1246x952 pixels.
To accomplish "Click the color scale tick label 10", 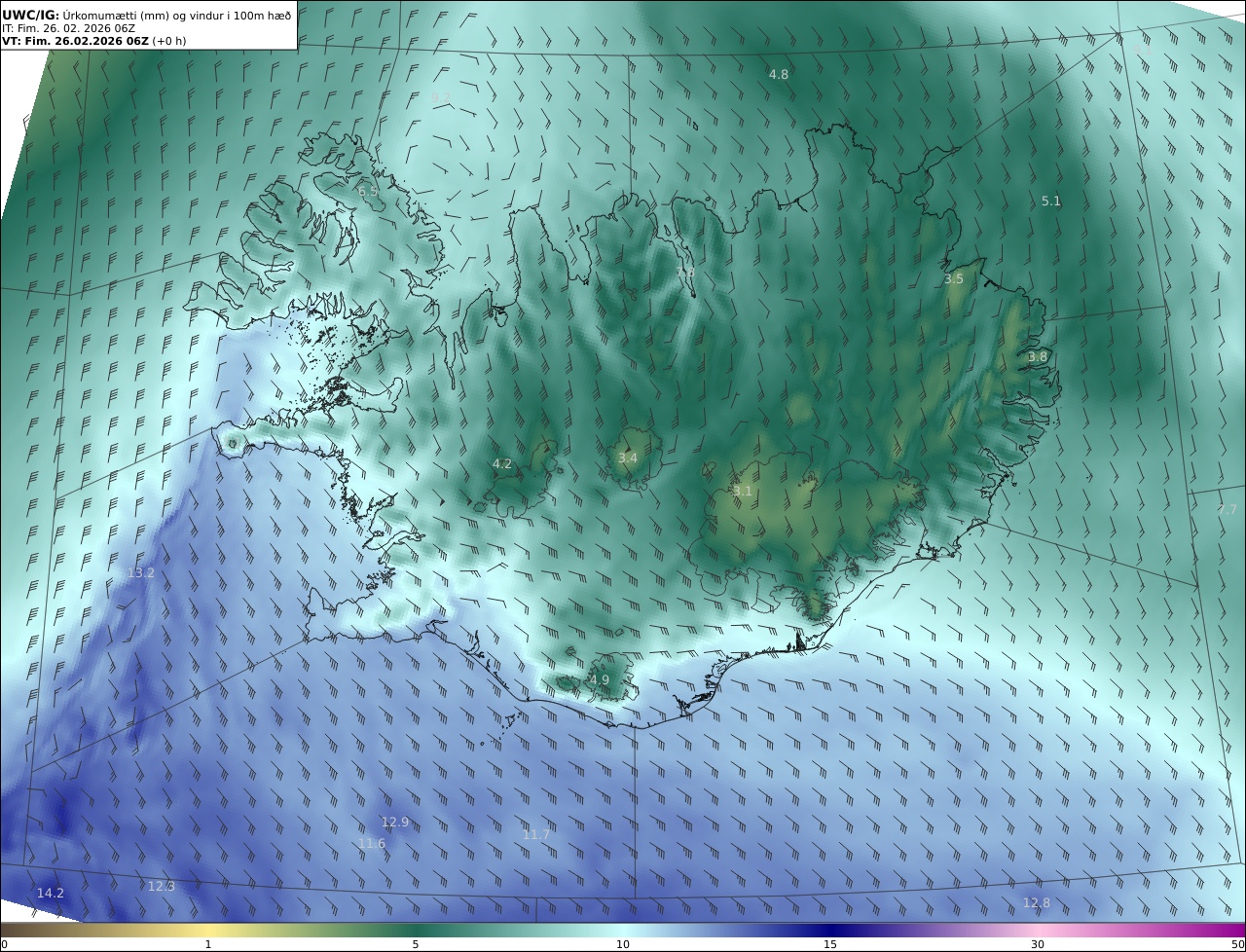I will [x=623, y=944].
